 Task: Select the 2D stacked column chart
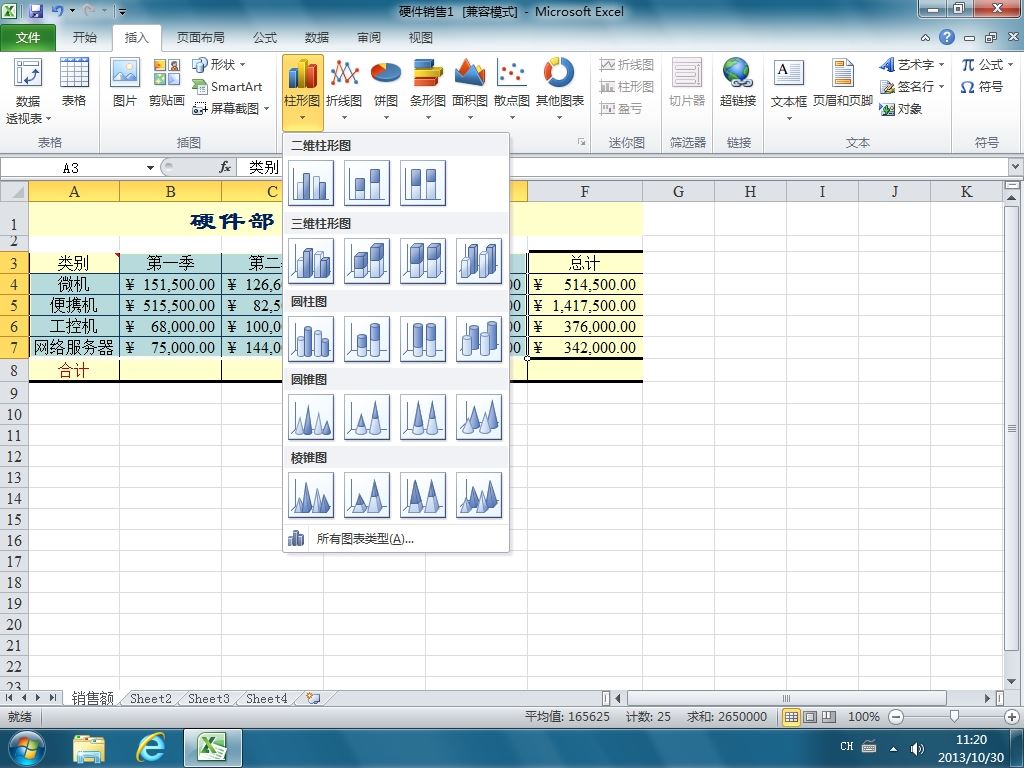pyautogui.click(x=367, y=183)
